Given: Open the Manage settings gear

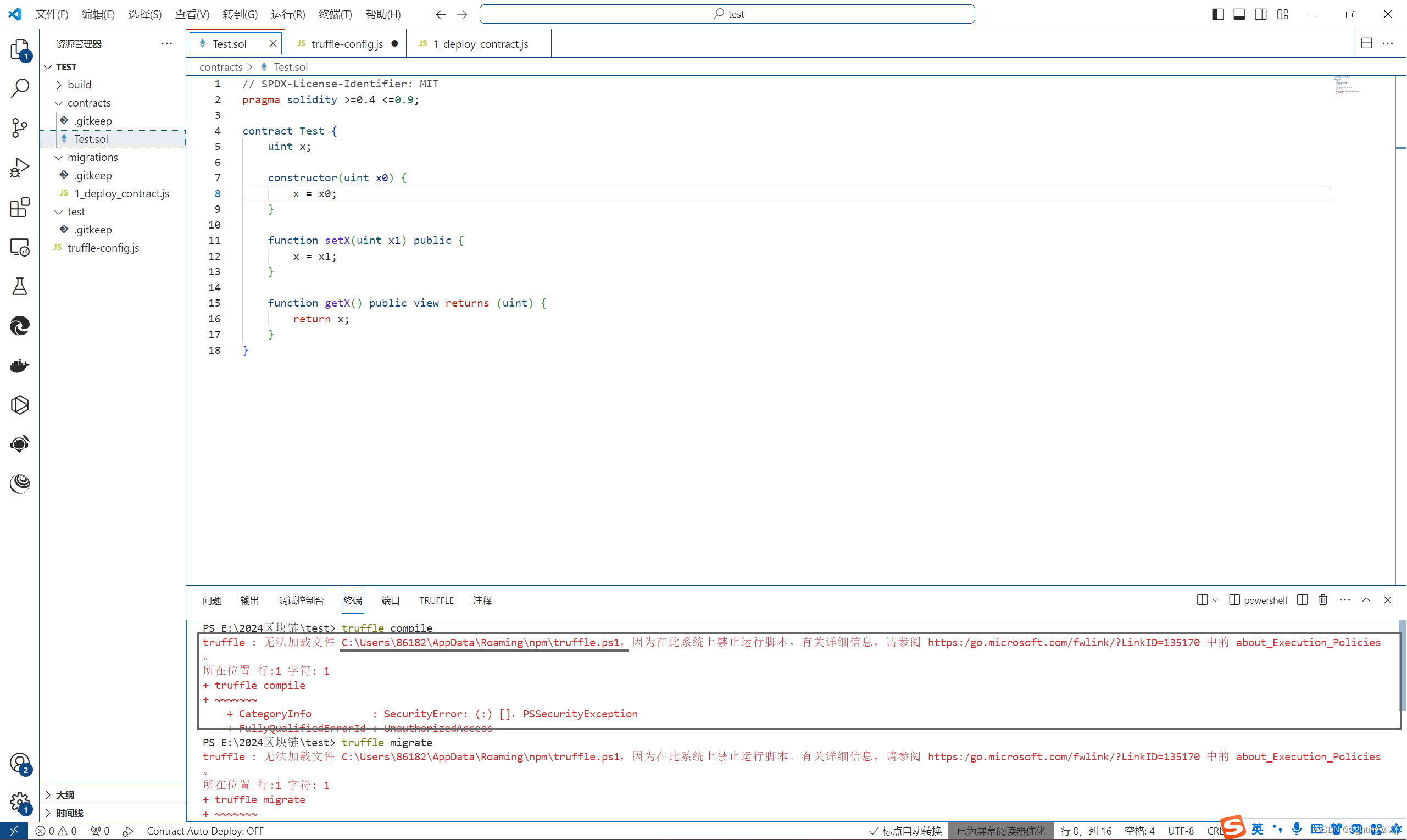Looking at the screenshot, I should (x=19, y=802).
